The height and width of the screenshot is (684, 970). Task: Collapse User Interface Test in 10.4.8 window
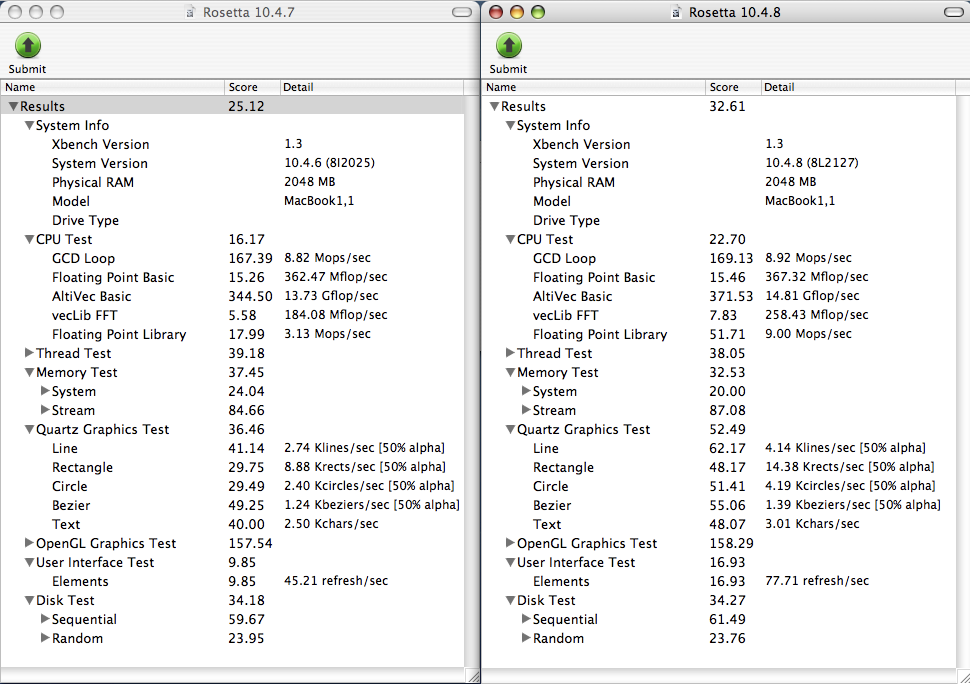510,562
